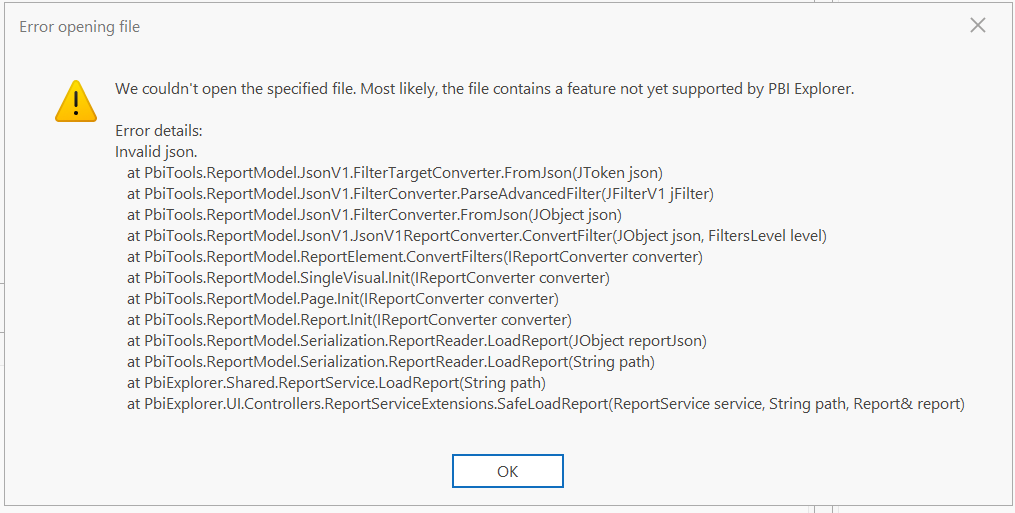Click the ReportService.LoadReport stack trace line

tap(336, 383)
